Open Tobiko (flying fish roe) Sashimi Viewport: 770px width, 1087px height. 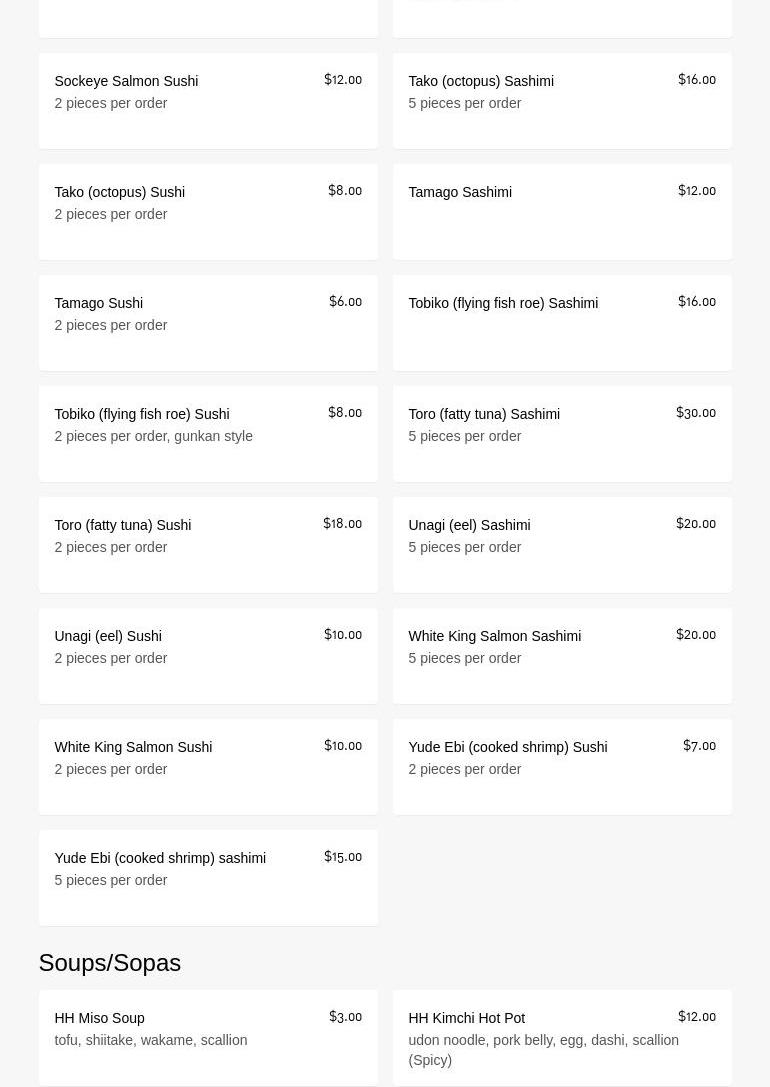tap(562, 323)
